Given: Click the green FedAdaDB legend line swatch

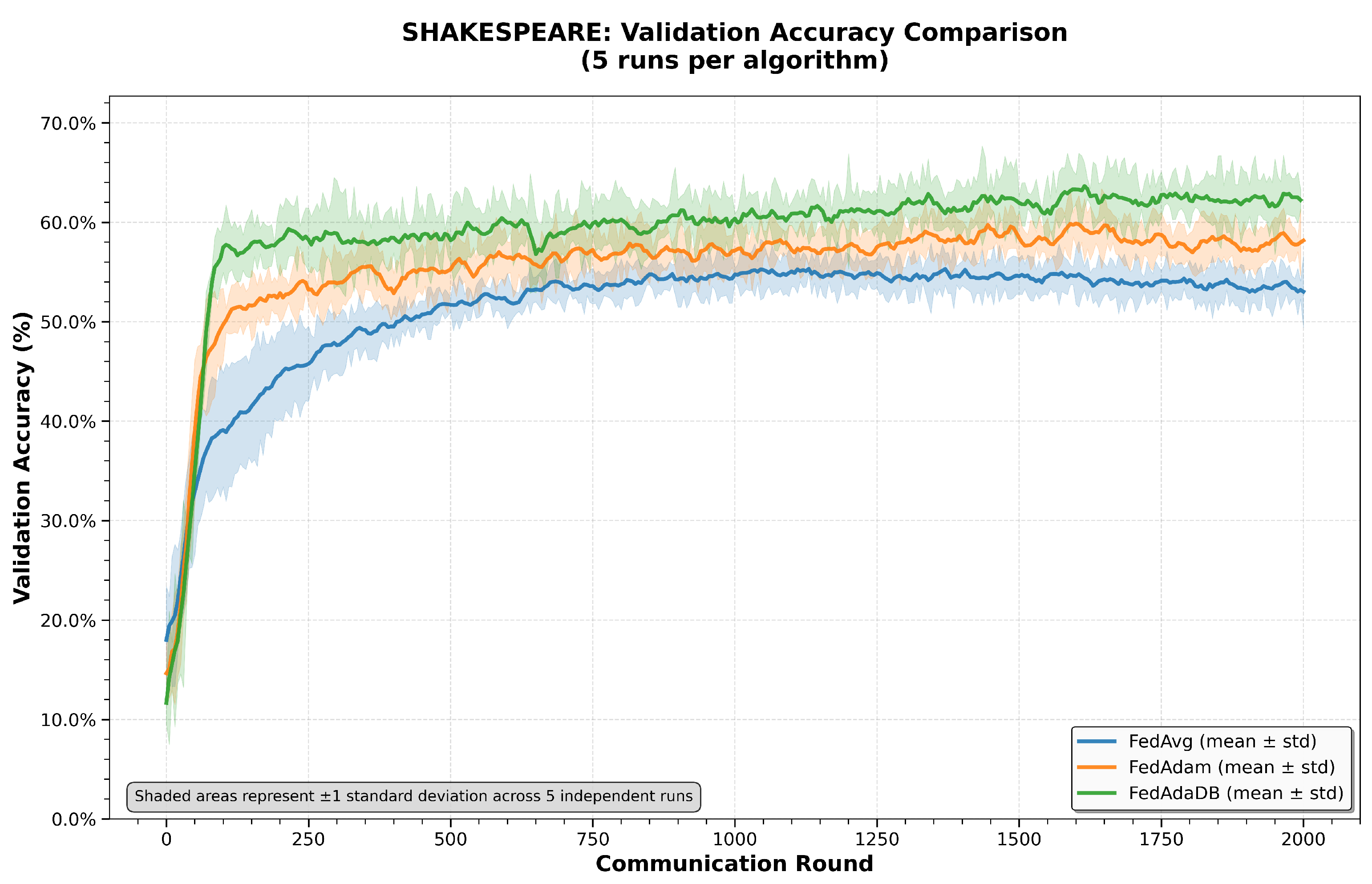Looking at the screenshot, I should pos(1097,793).
